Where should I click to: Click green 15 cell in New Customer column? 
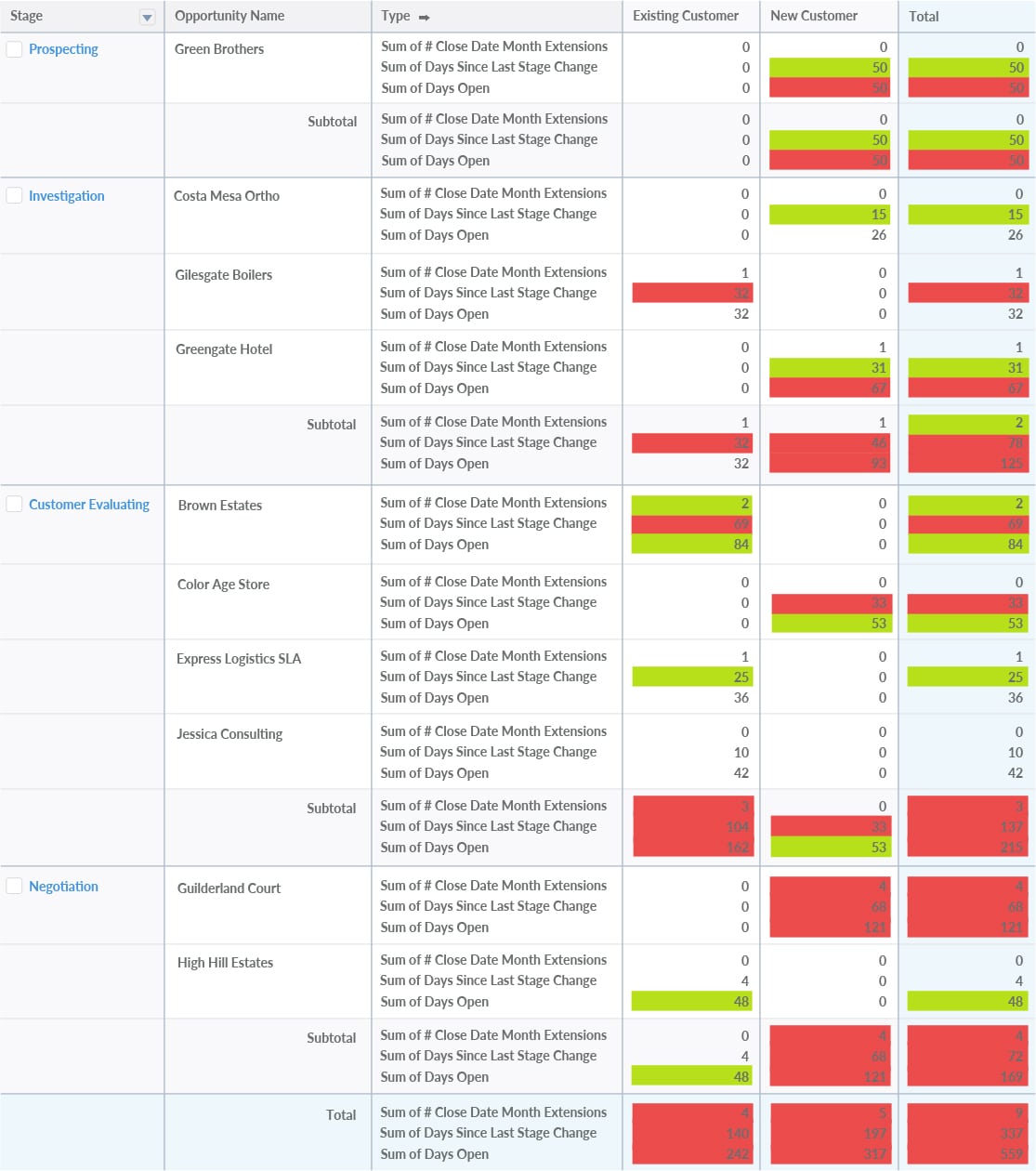830,215
